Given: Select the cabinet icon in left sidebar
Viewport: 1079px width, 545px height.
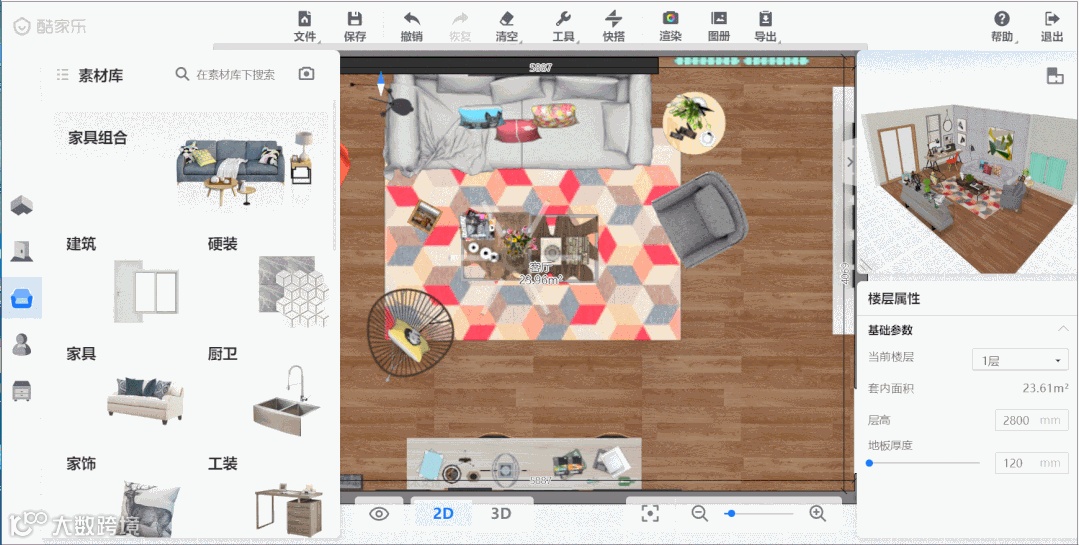Looking at the screenshot, I should (22, 391).
